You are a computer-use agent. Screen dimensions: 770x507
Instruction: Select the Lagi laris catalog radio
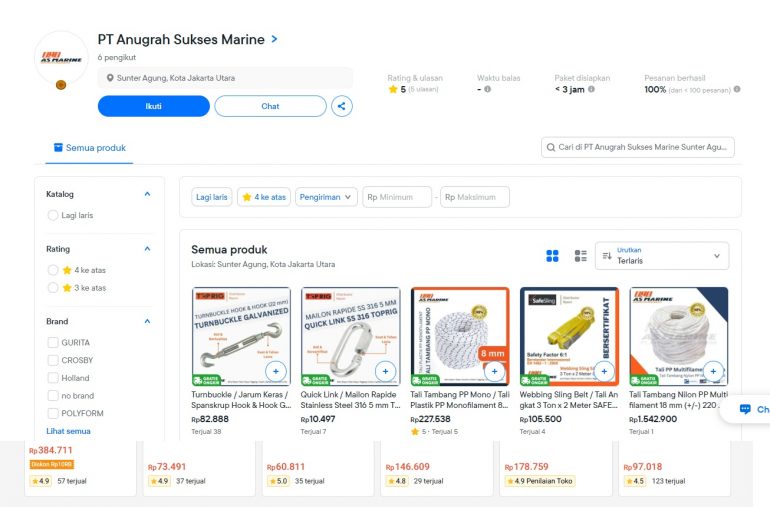tap(53, 215)
